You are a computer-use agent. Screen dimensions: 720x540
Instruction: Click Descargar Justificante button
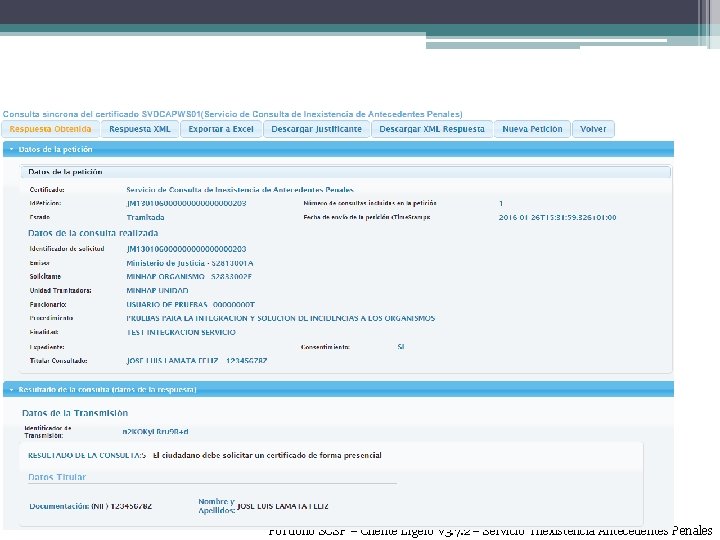coord(316,129)
